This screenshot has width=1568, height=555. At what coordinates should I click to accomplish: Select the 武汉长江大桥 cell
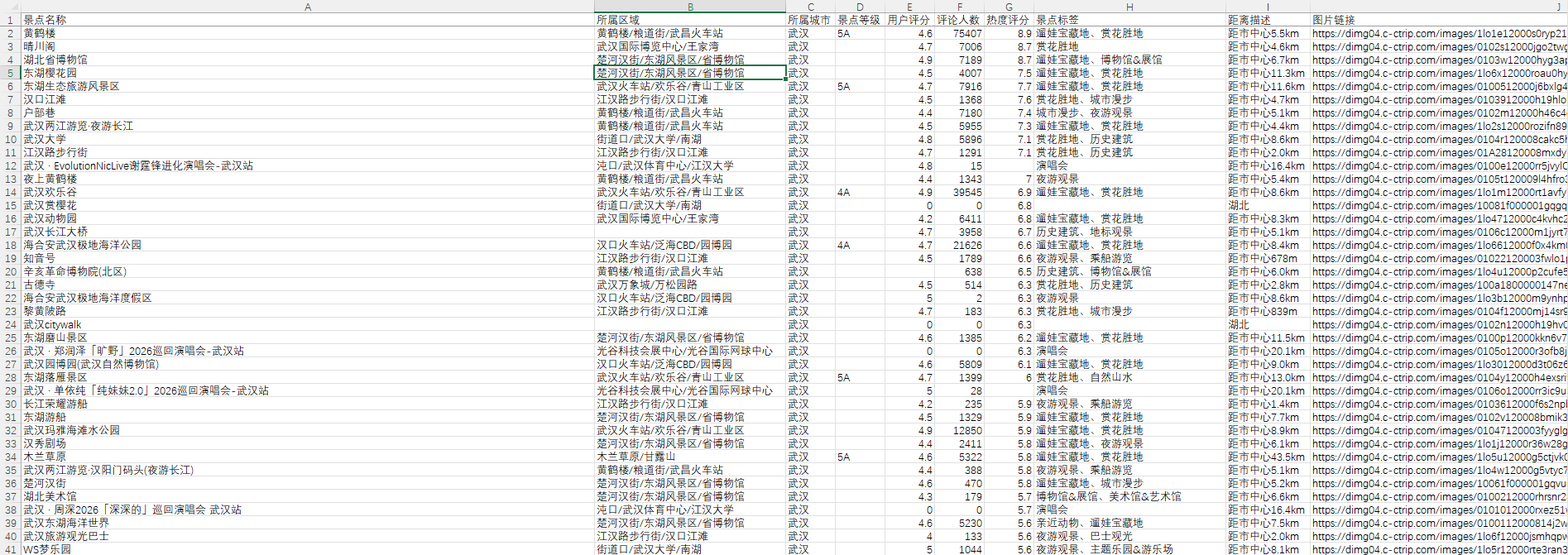(x=308, y=232)
